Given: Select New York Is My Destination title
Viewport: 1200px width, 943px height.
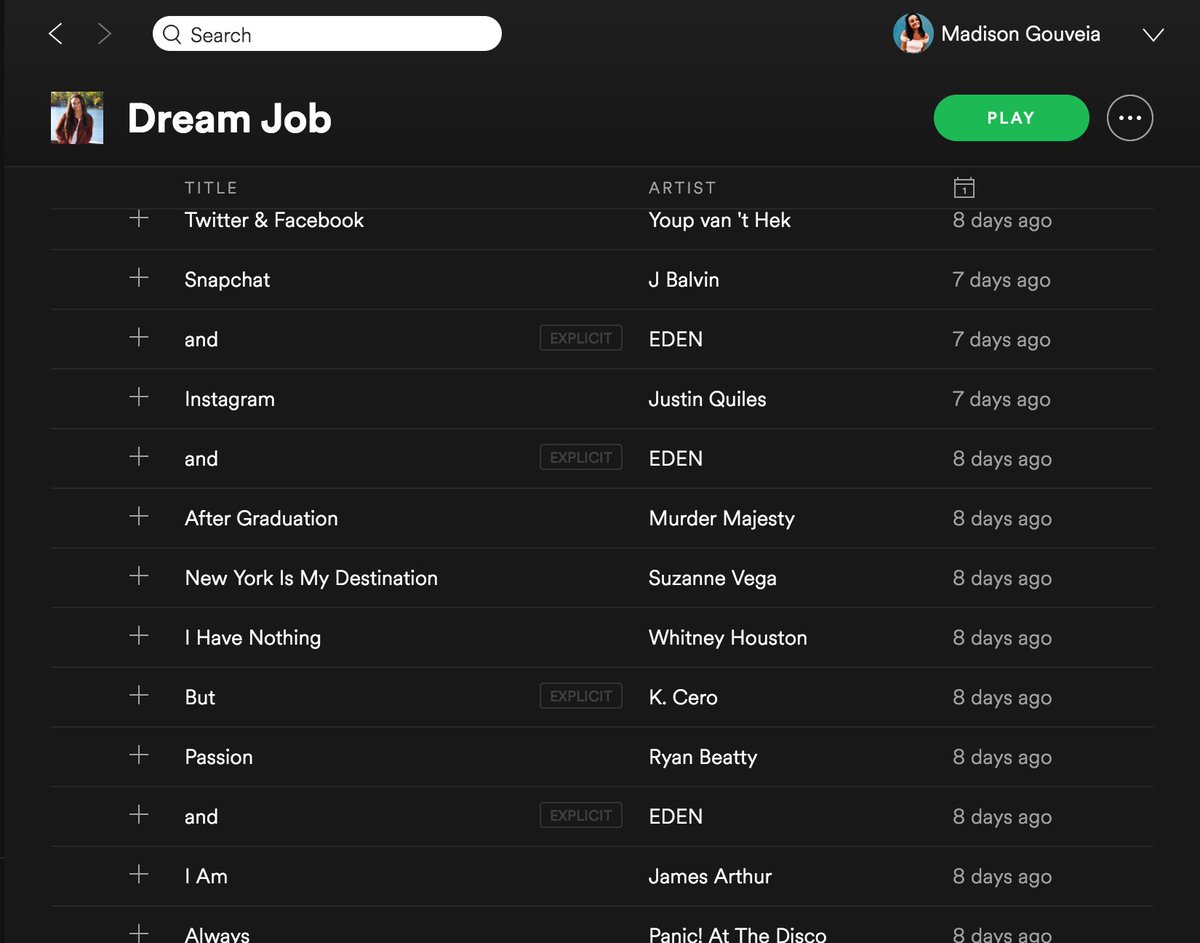Looking at the screenshot, I should 311,578.
